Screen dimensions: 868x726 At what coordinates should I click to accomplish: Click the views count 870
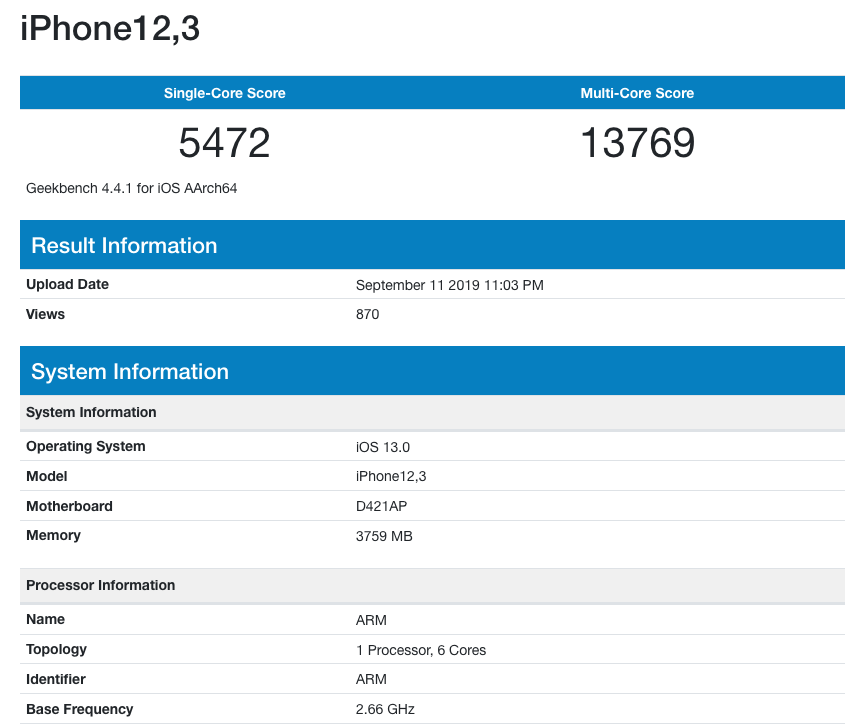click(368, 314)
